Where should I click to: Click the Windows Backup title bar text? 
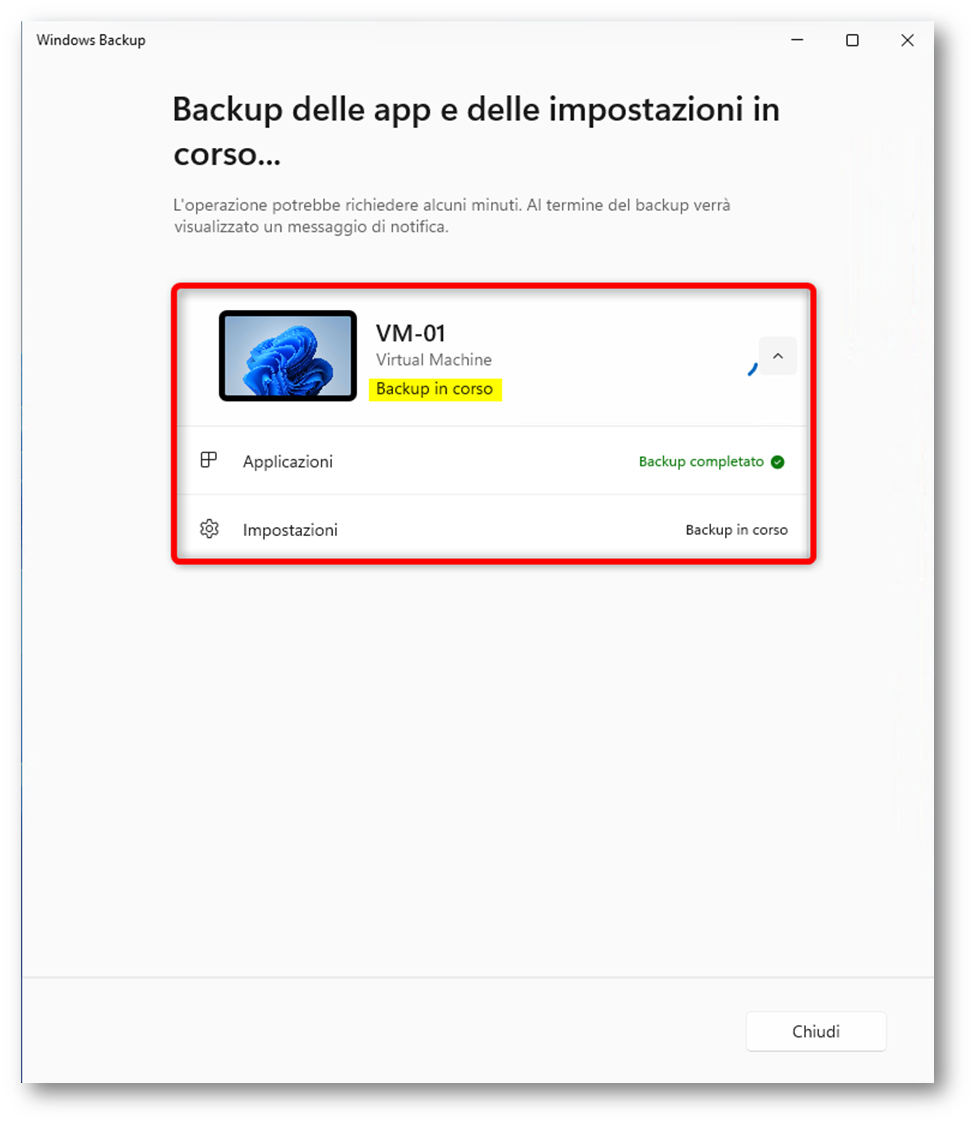tap(91, 40)
